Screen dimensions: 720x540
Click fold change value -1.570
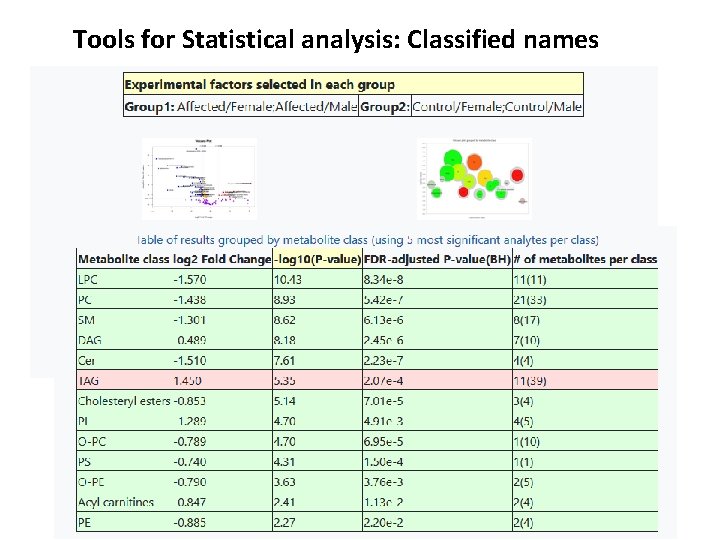click(190, 280)
